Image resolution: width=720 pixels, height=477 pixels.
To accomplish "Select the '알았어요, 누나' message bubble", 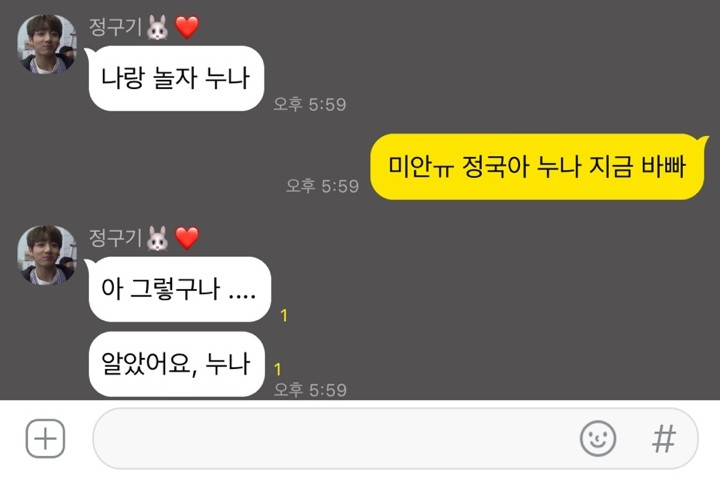I will [x=177, y=364].
